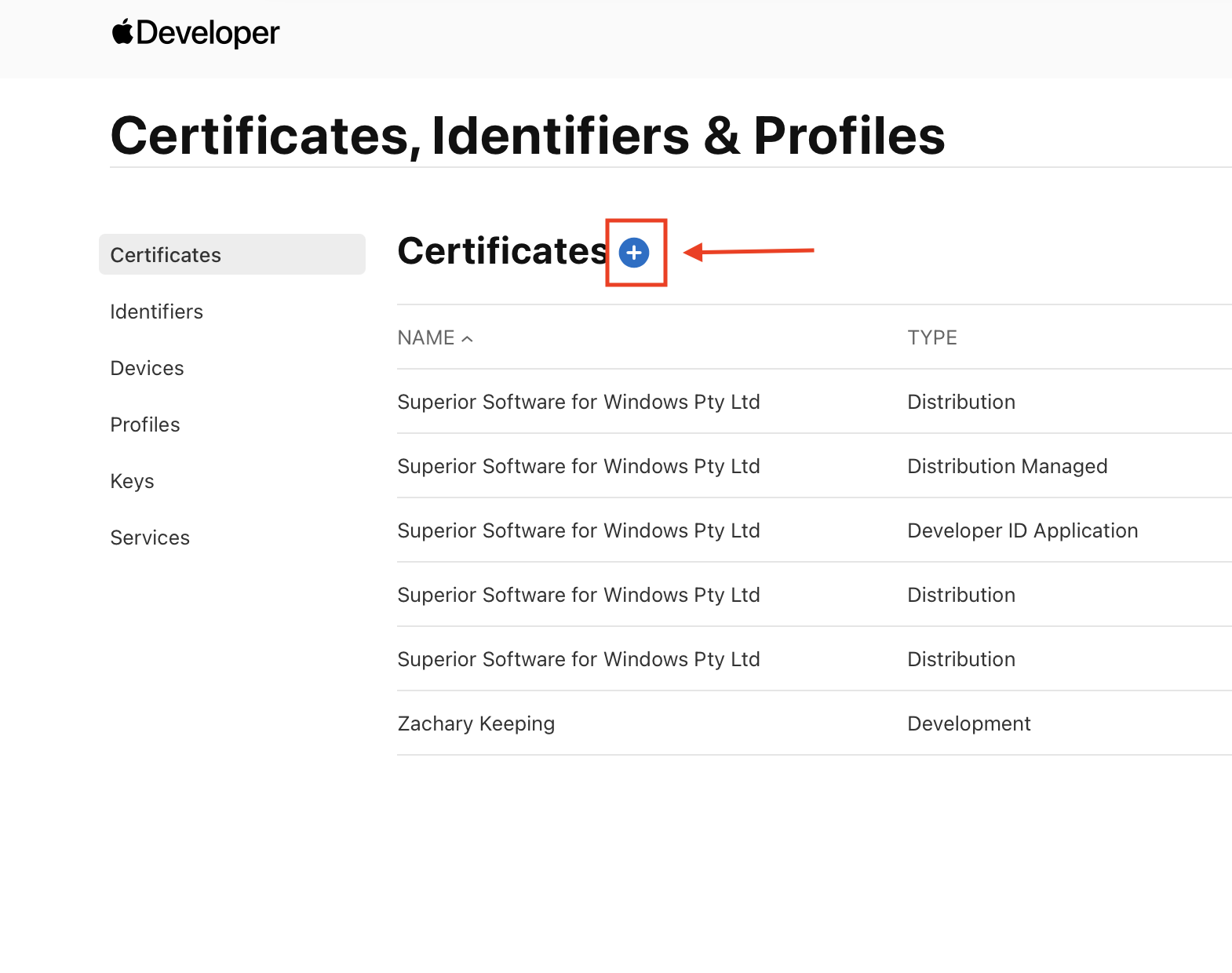Switch to the Profiles sidebar section
This screenshot has height=973, width=1232.
[145, 425]
